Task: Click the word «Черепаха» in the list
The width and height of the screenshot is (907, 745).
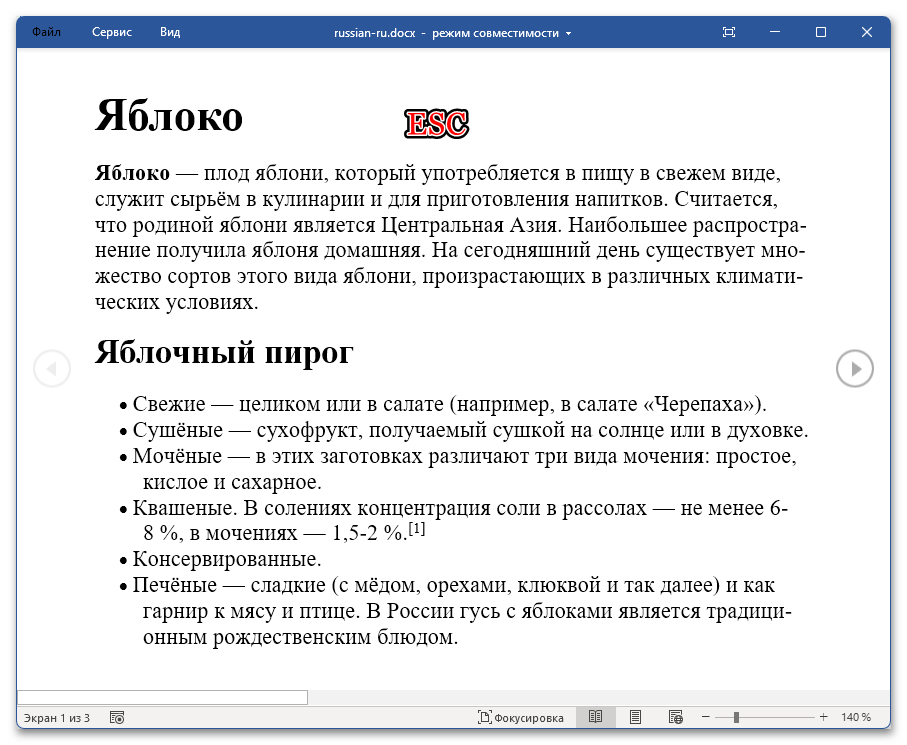Action: click(698, 404)
